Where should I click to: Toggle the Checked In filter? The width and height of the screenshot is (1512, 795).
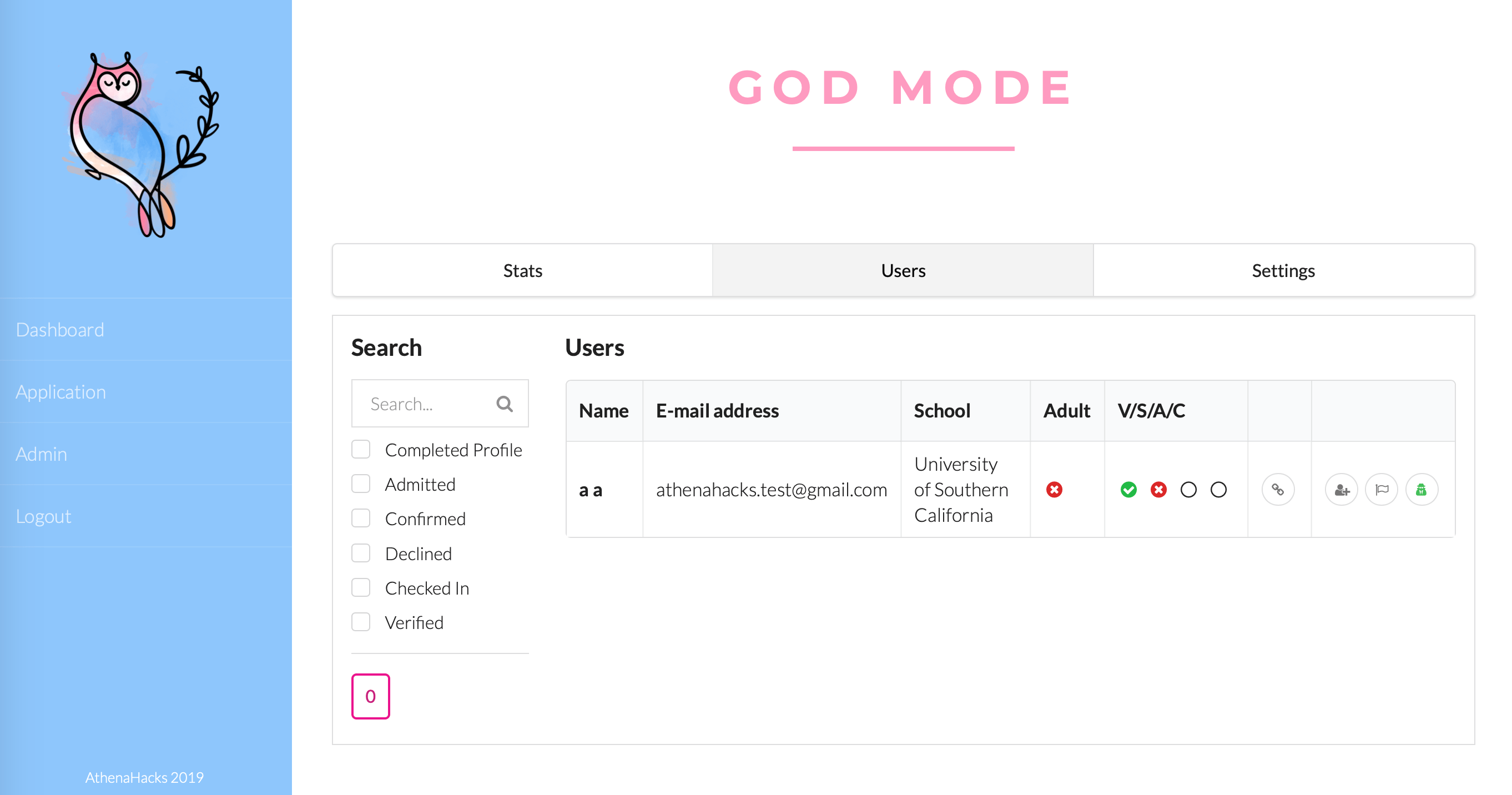[360, 587]
